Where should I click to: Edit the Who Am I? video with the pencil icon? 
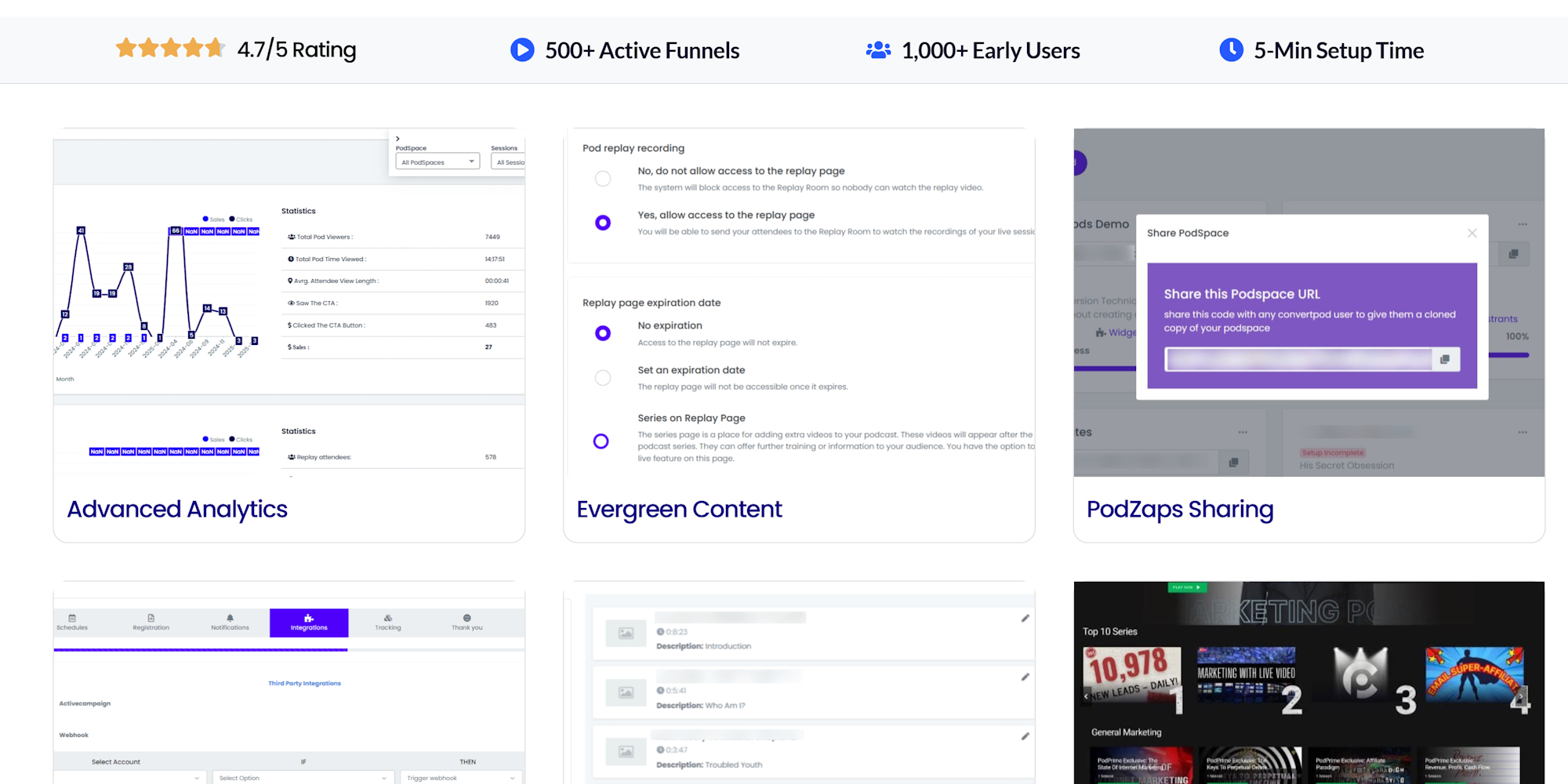point(1025,677)
